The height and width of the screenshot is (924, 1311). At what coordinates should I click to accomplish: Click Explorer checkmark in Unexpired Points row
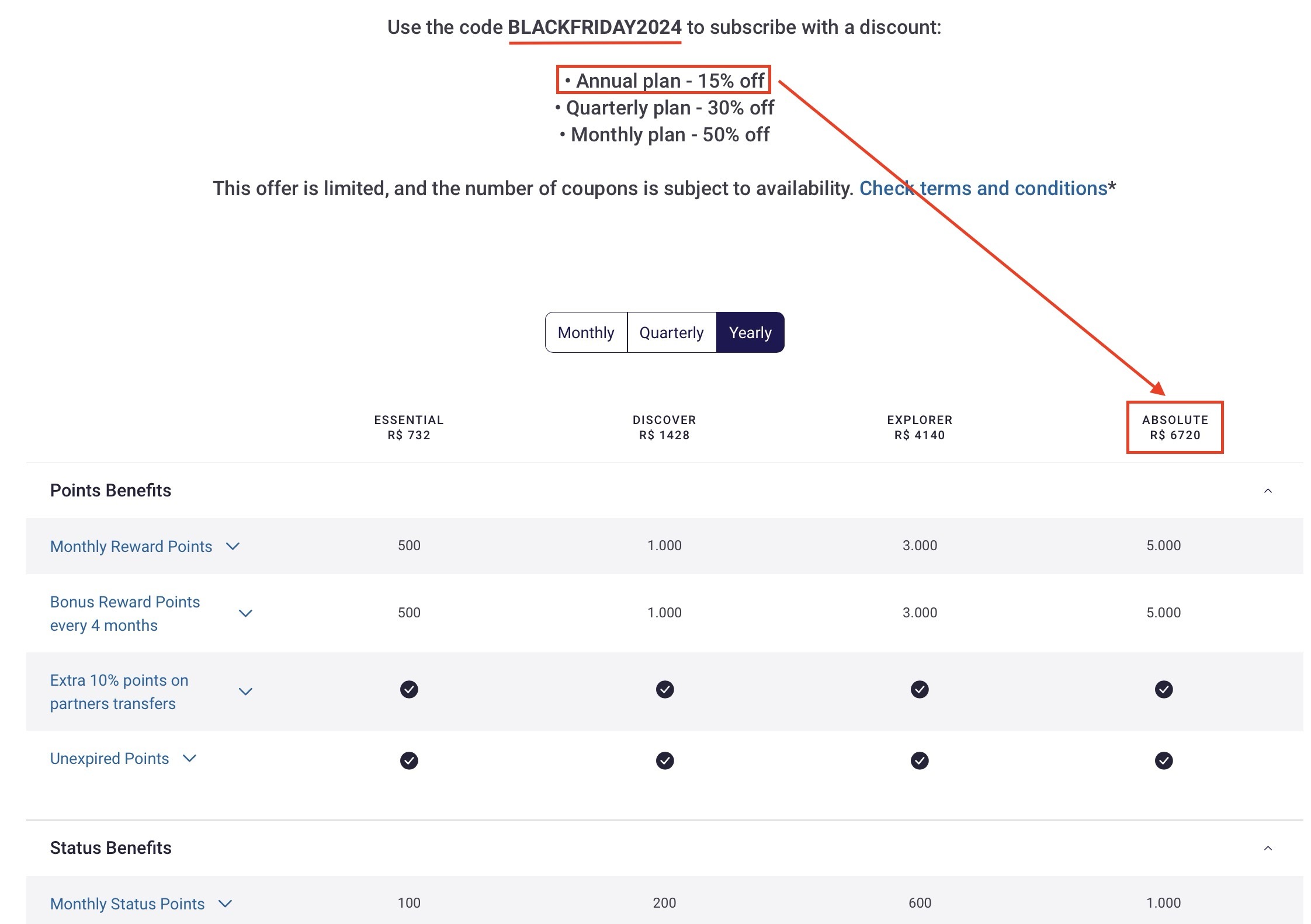pos(920,760)
